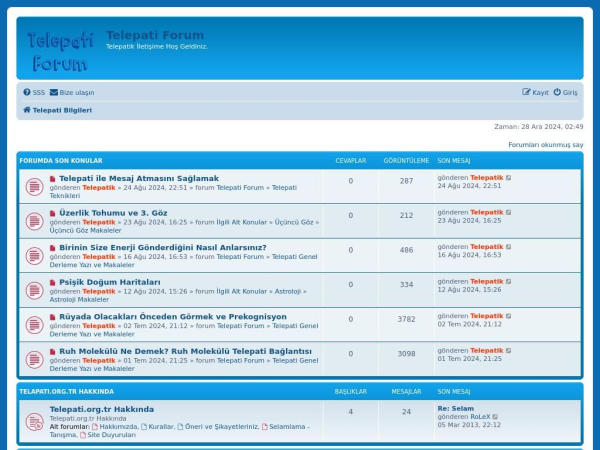View last post icon dated 12 Ağu 2024
Screen dimensions: 600x450
tap(509, 281)
